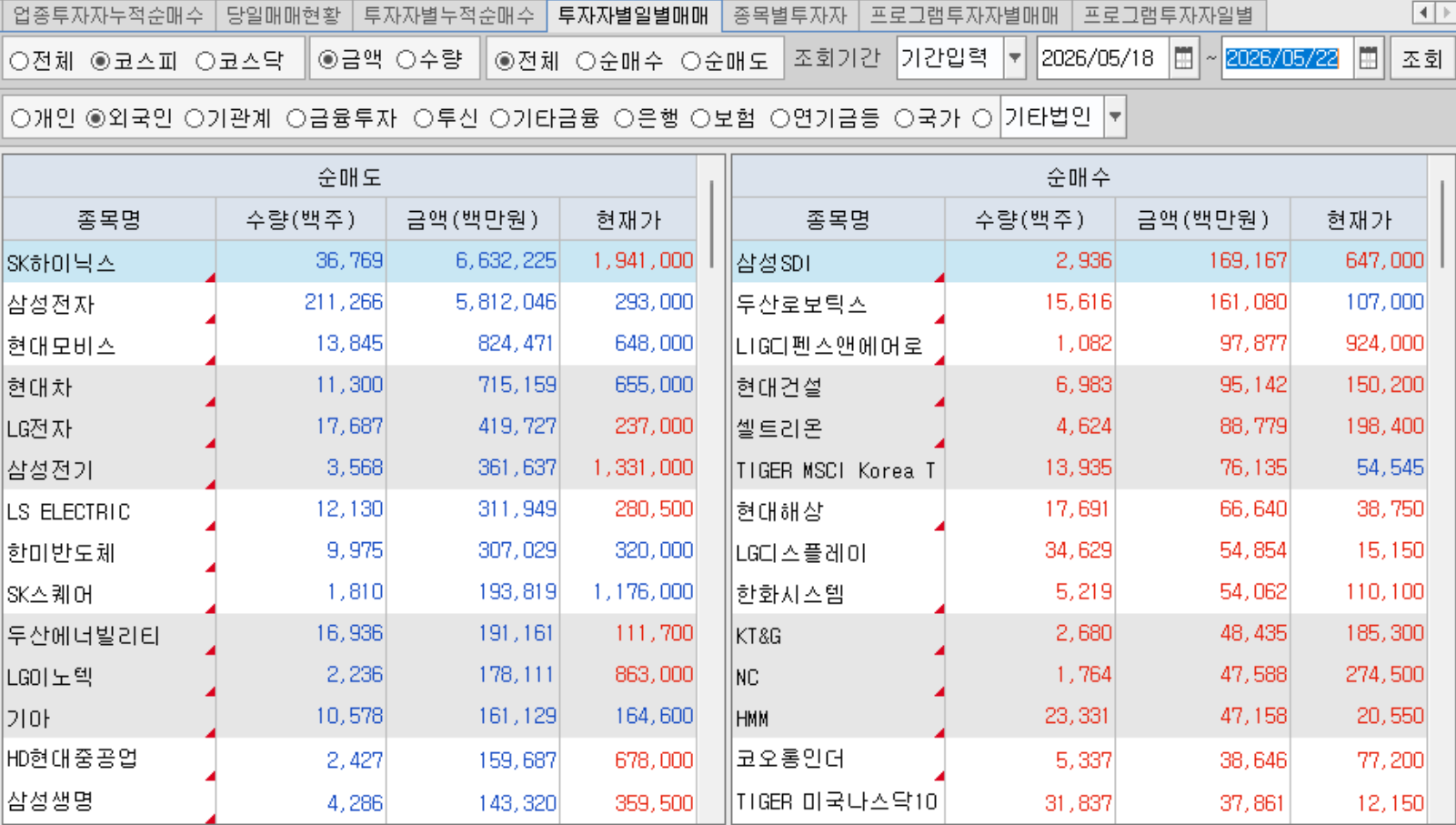Select 삼성SDI in the 순매수 table

1079,262
